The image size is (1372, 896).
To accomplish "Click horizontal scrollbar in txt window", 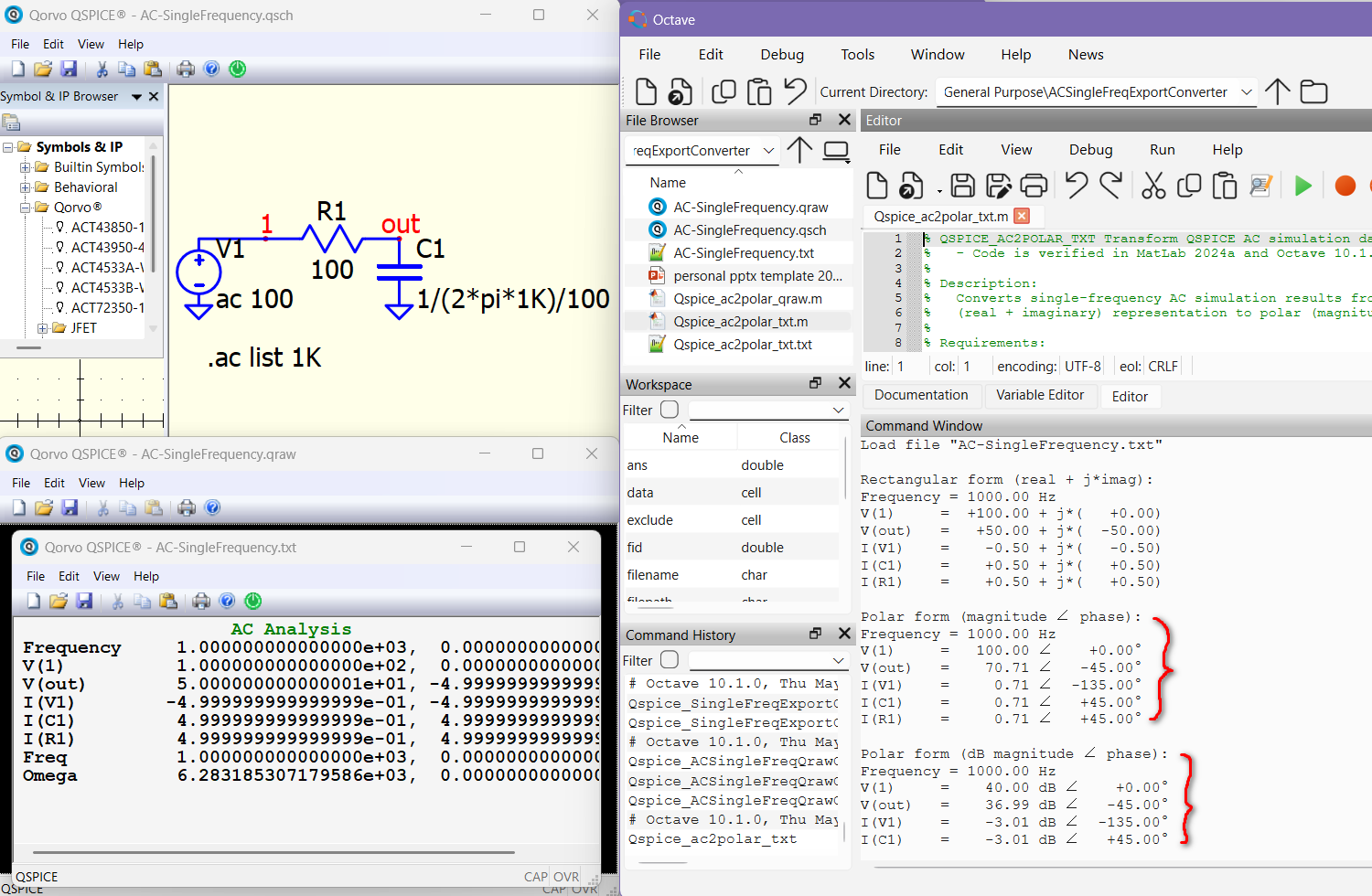I will tap(273, 852).
